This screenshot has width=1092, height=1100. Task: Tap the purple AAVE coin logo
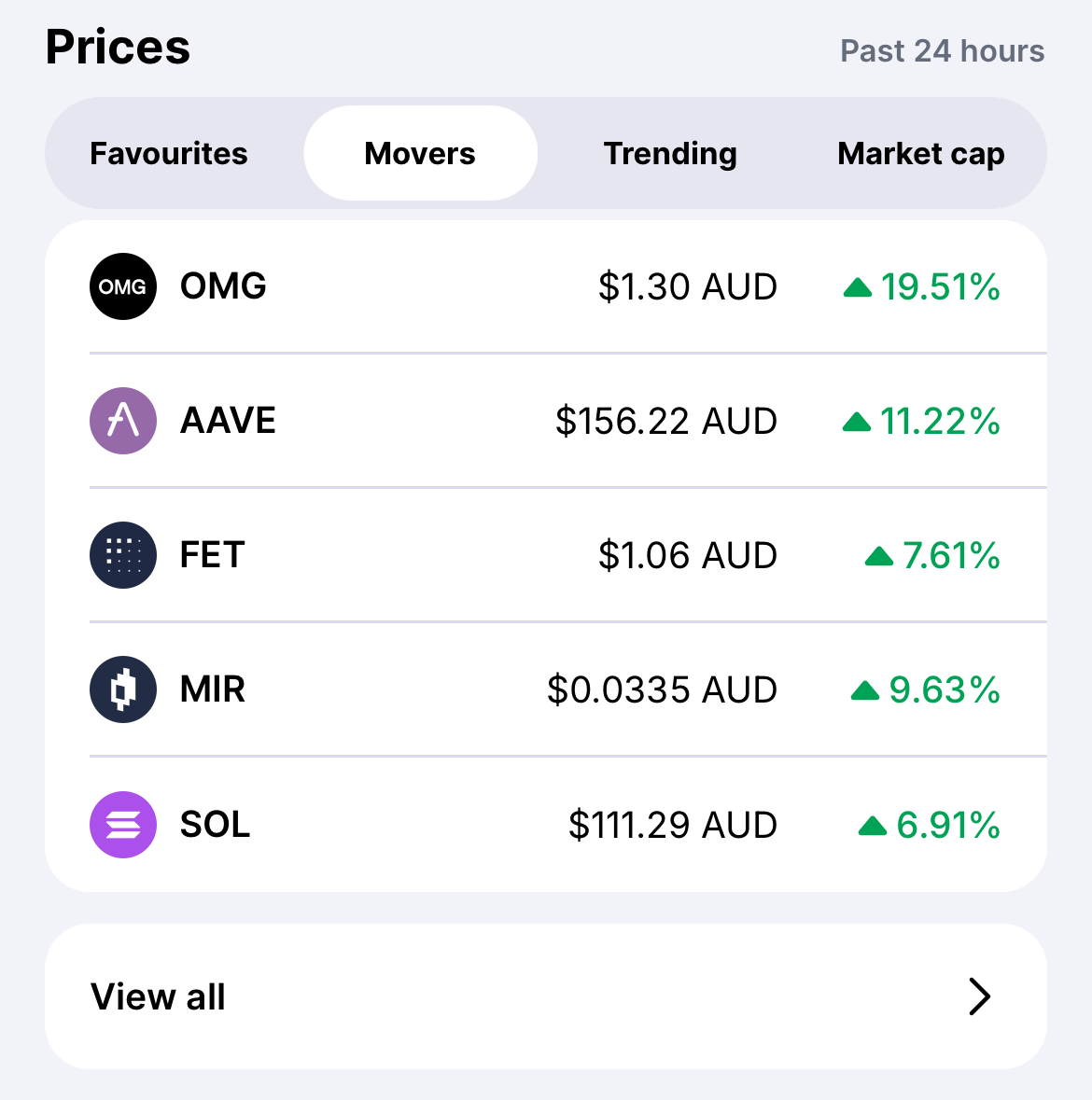123,421
